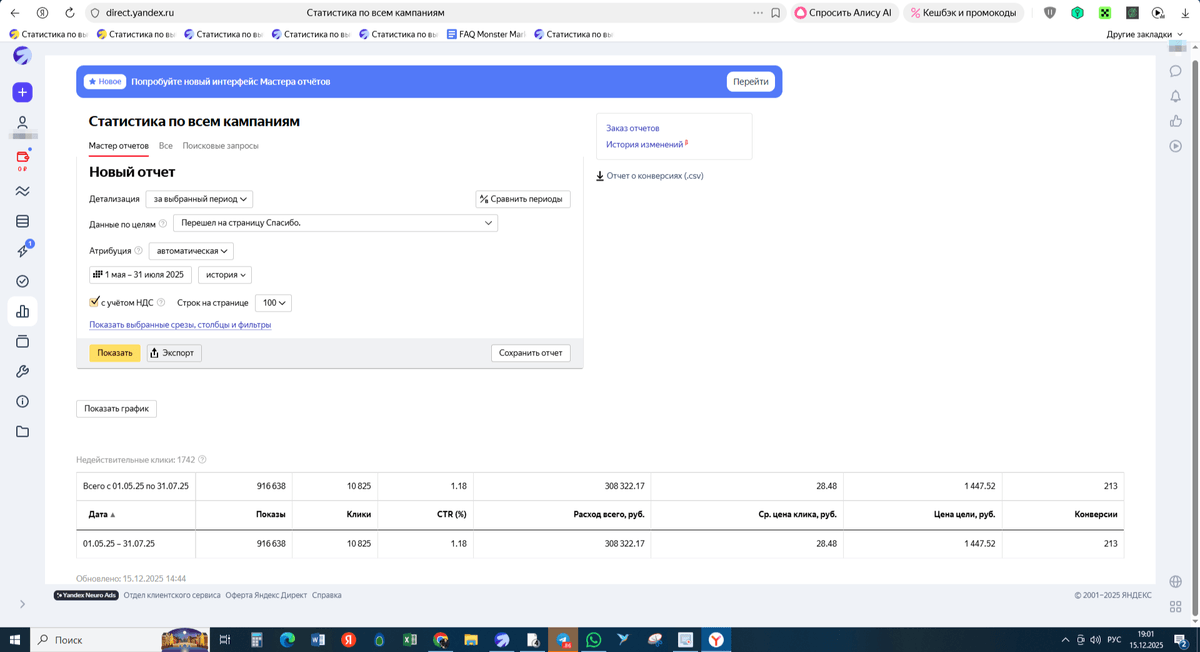This screenshot has height=652, width=1200.
Task: Click the lightning recommendations icon with badge
Action: coord(23,250)
